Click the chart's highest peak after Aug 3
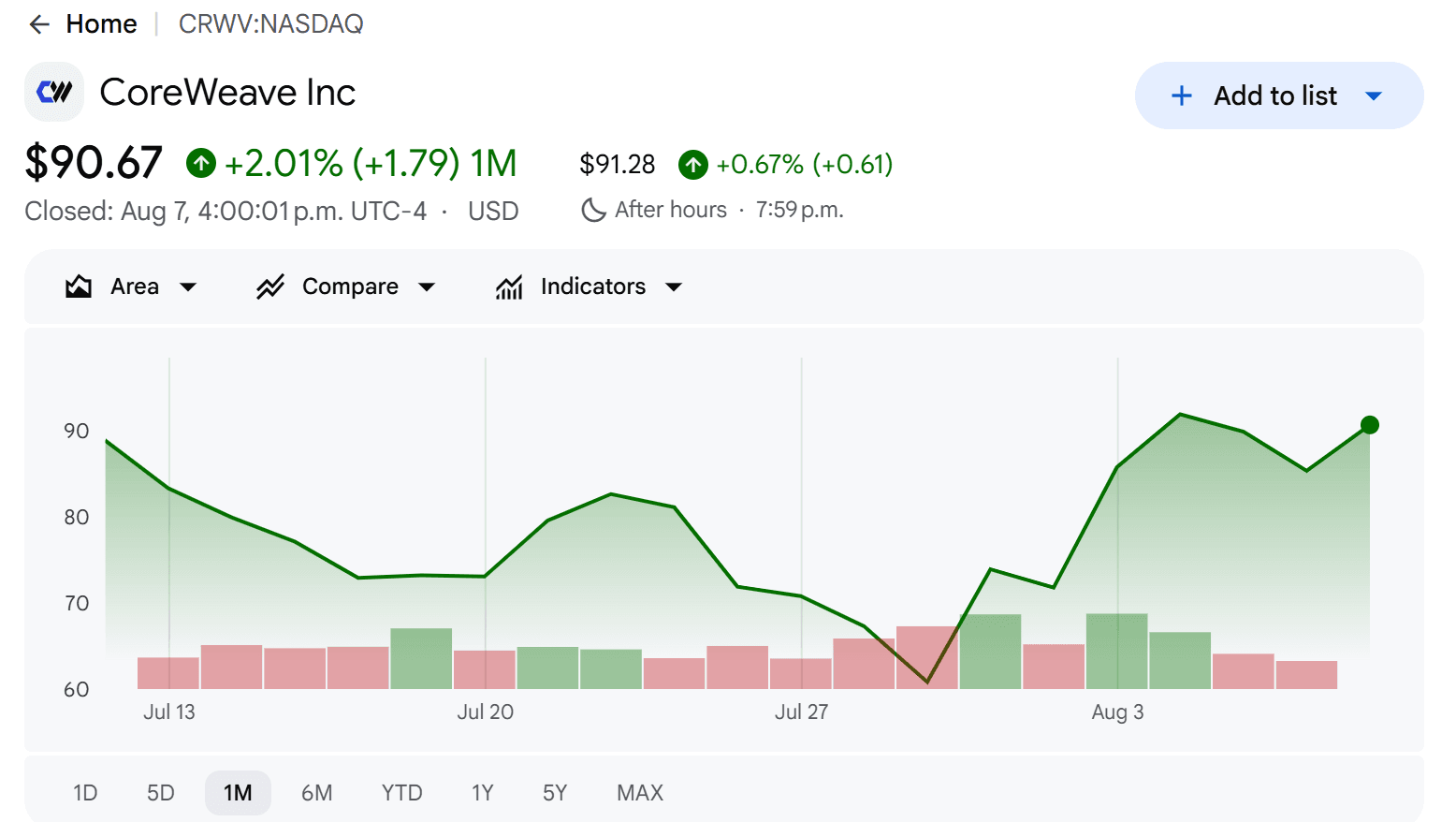This screenshot has height=822, width=1456. click(1181, 414)
